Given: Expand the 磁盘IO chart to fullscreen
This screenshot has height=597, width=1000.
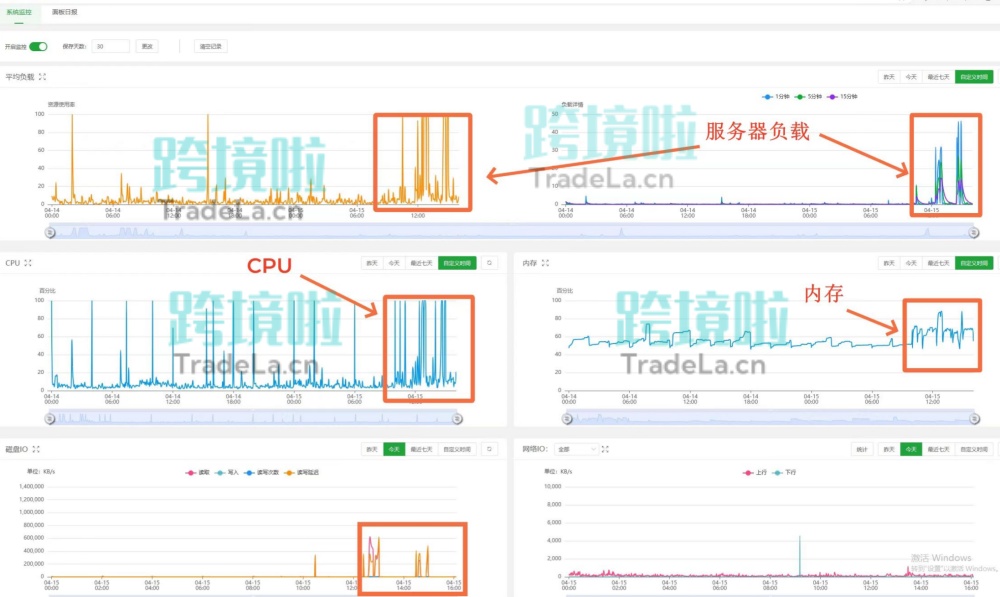Looking at the screenshot, I should click(36, 450).
